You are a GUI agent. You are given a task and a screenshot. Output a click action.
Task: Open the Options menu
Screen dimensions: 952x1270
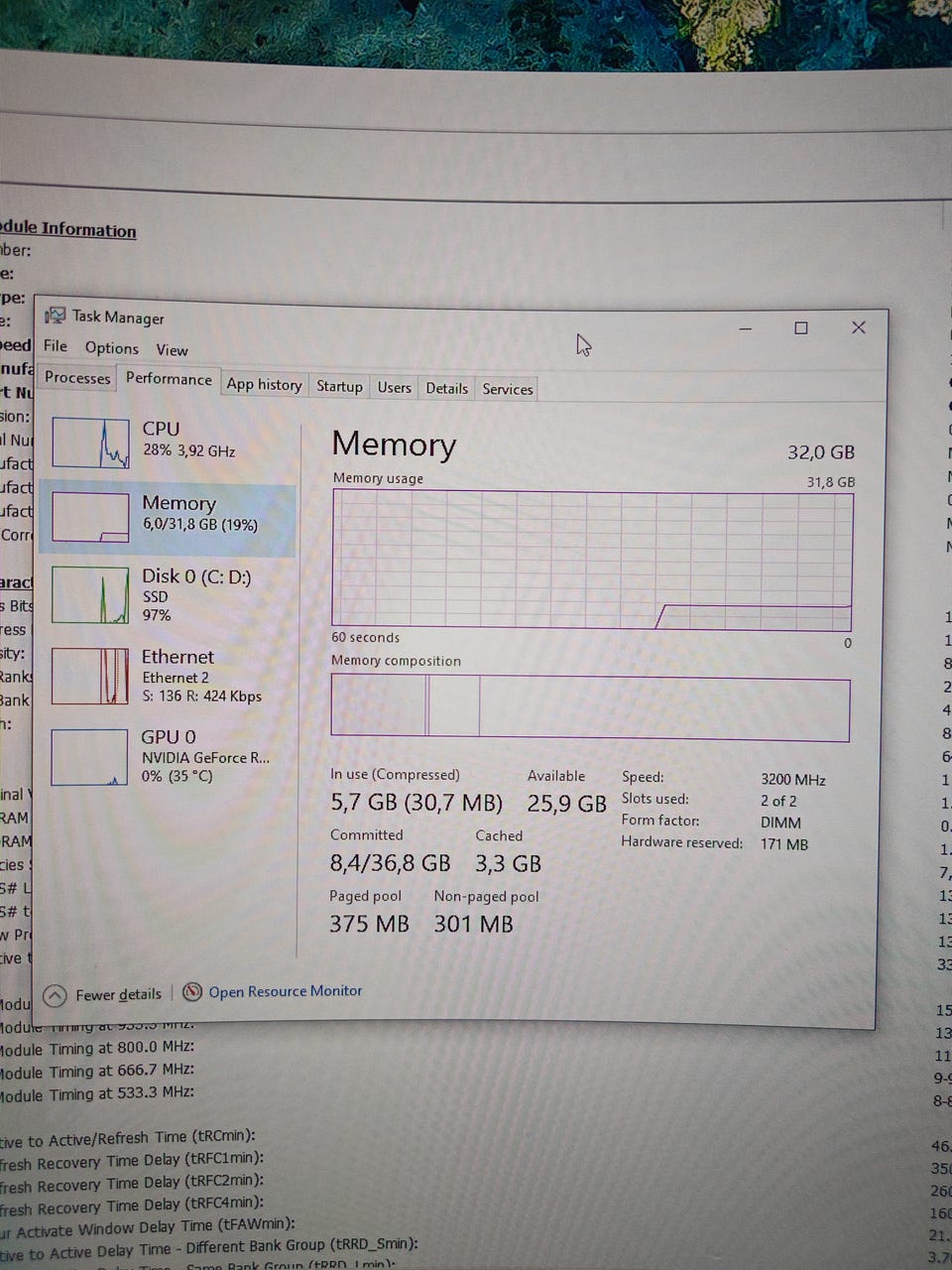111,348
